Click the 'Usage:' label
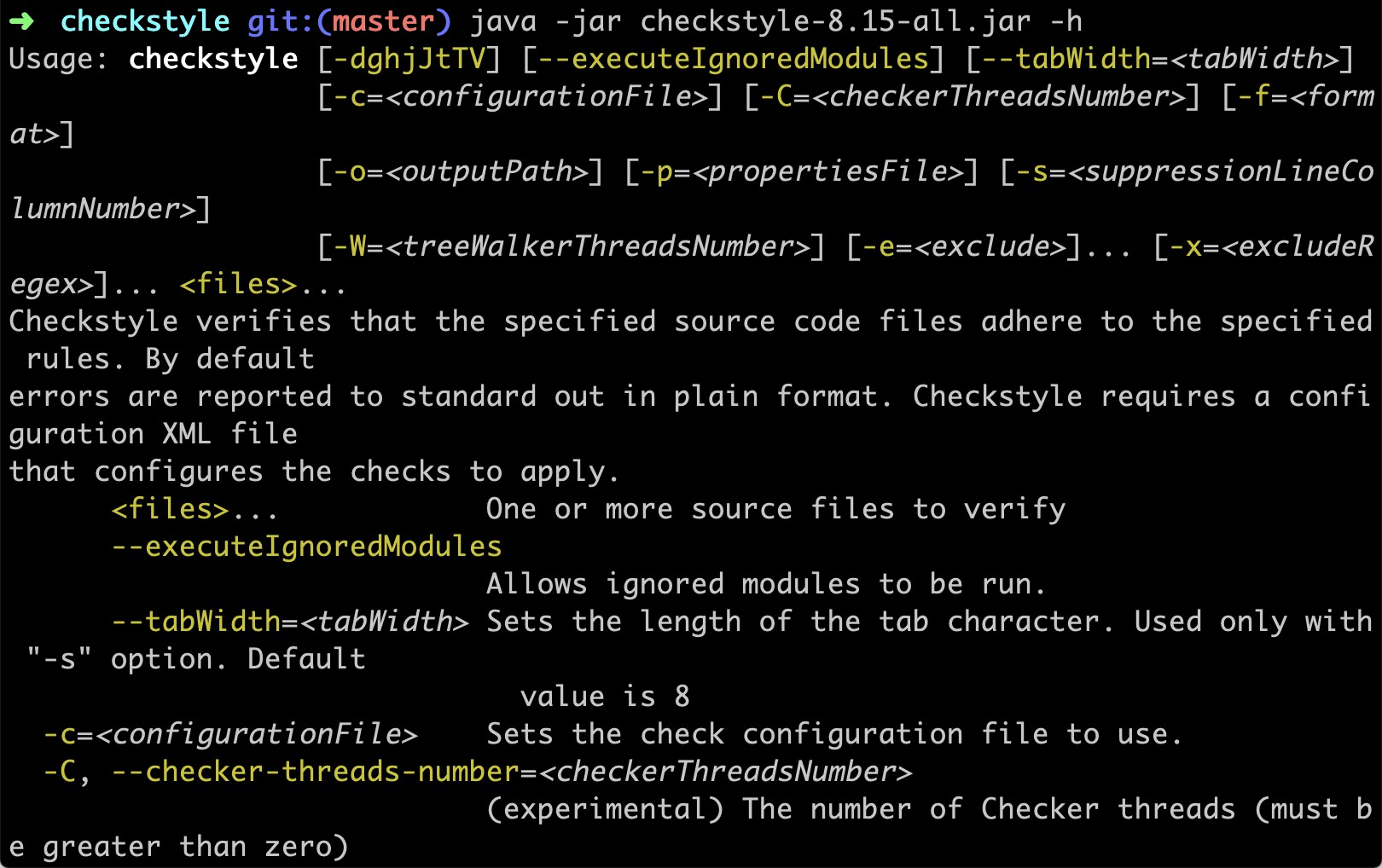The height and width of the screenshot is (868, 1382). pos(60,59)
